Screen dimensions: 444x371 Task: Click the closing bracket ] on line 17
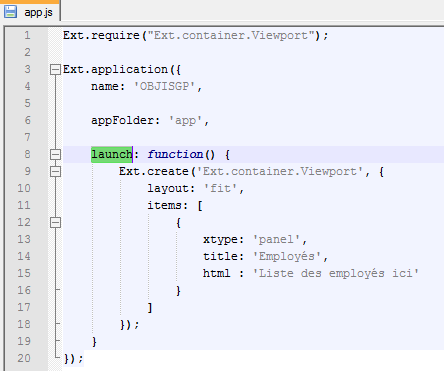[150, 307]
